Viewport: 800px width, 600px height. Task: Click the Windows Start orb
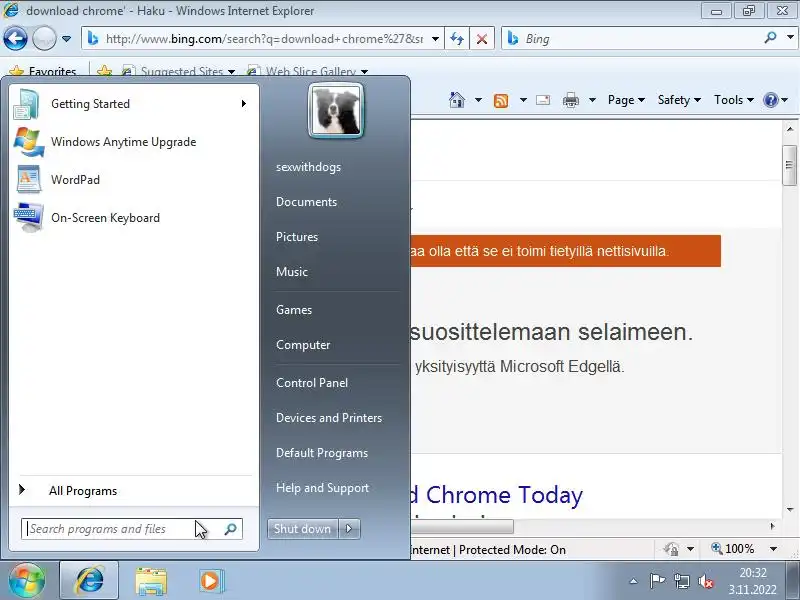pos(27,580)
